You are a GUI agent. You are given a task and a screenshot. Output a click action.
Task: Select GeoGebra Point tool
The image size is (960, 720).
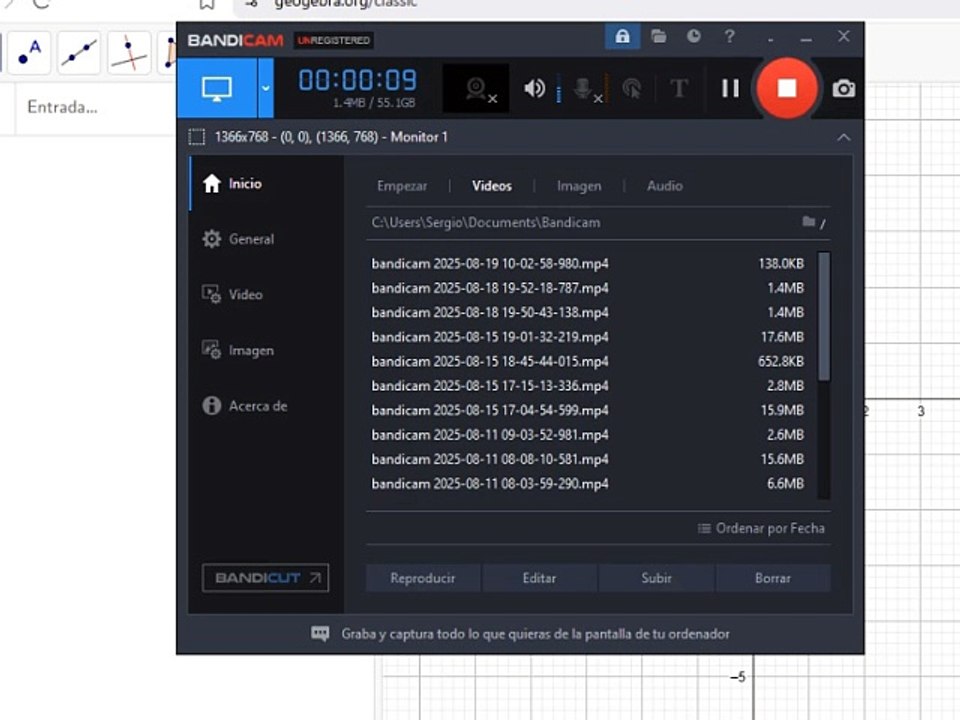pos(29,53)
